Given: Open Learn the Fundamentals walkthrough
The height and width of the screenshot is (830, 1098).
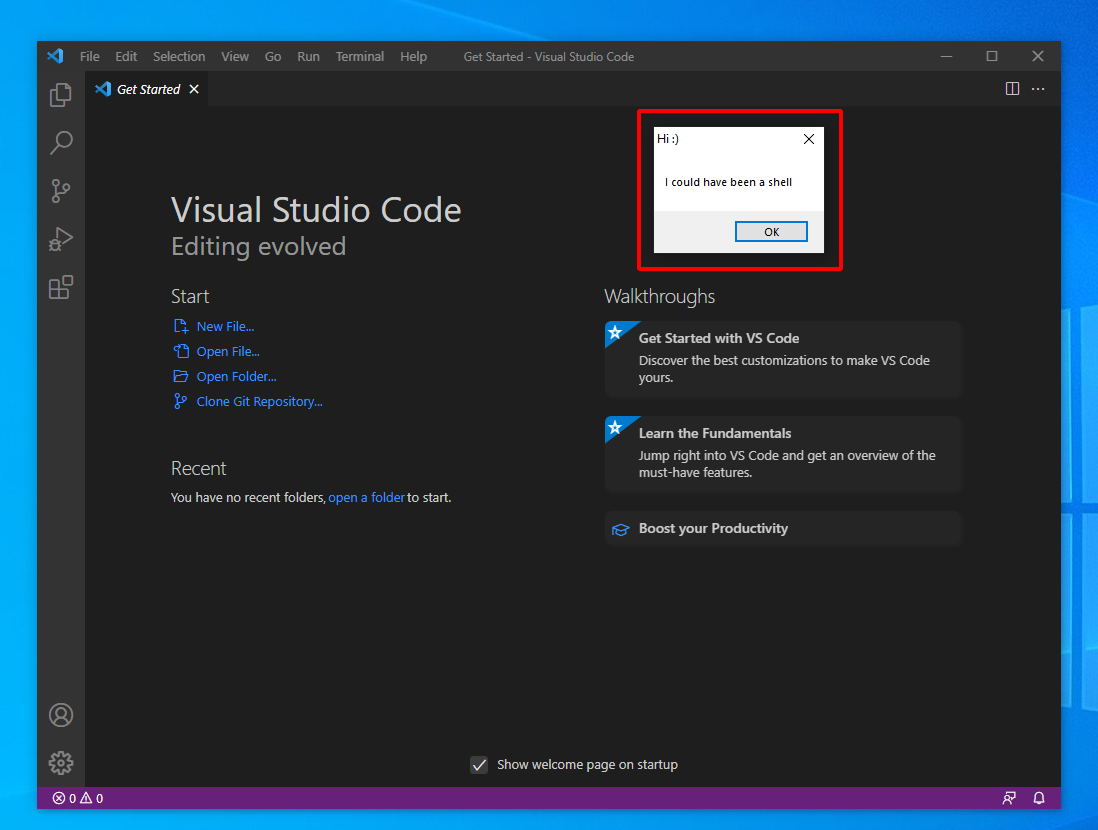Looking at the screenshot, I should coord(783,454).
